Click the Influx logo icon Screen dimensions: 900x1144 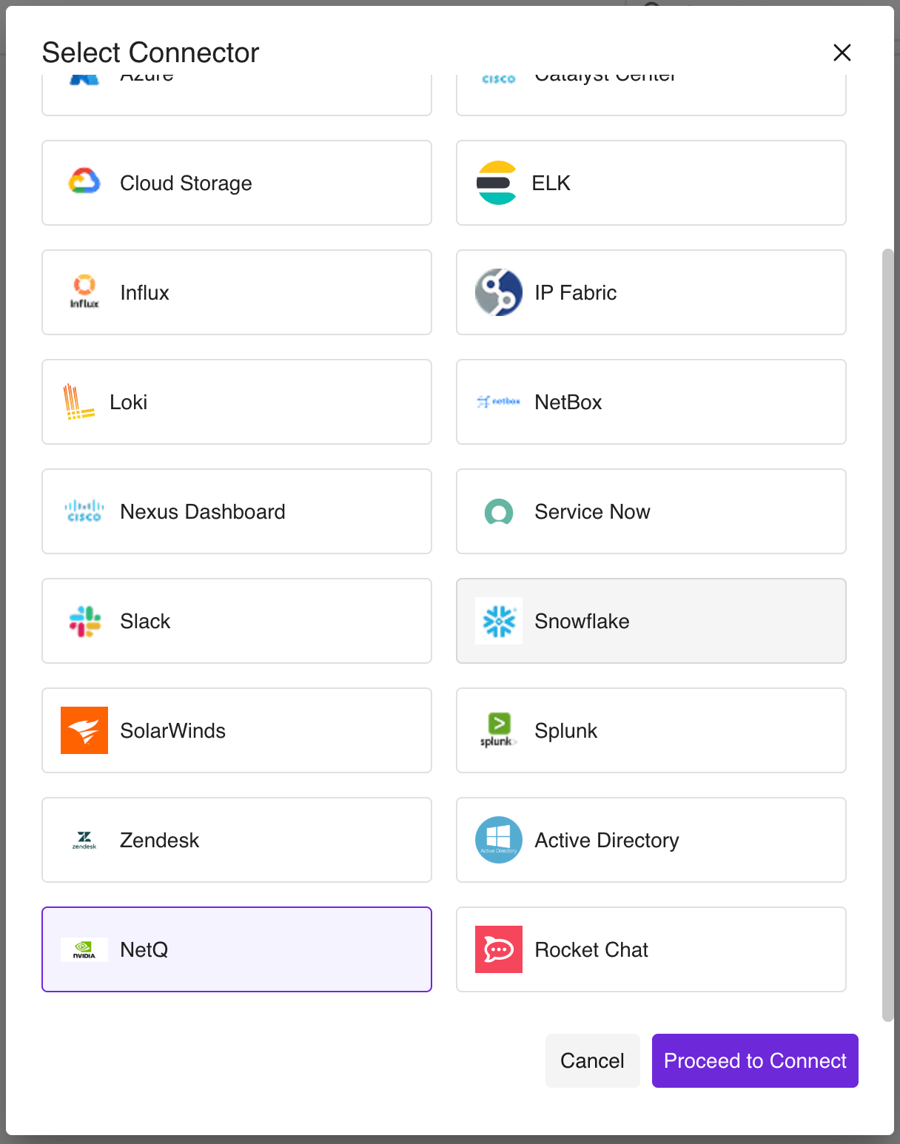[84, 292]
